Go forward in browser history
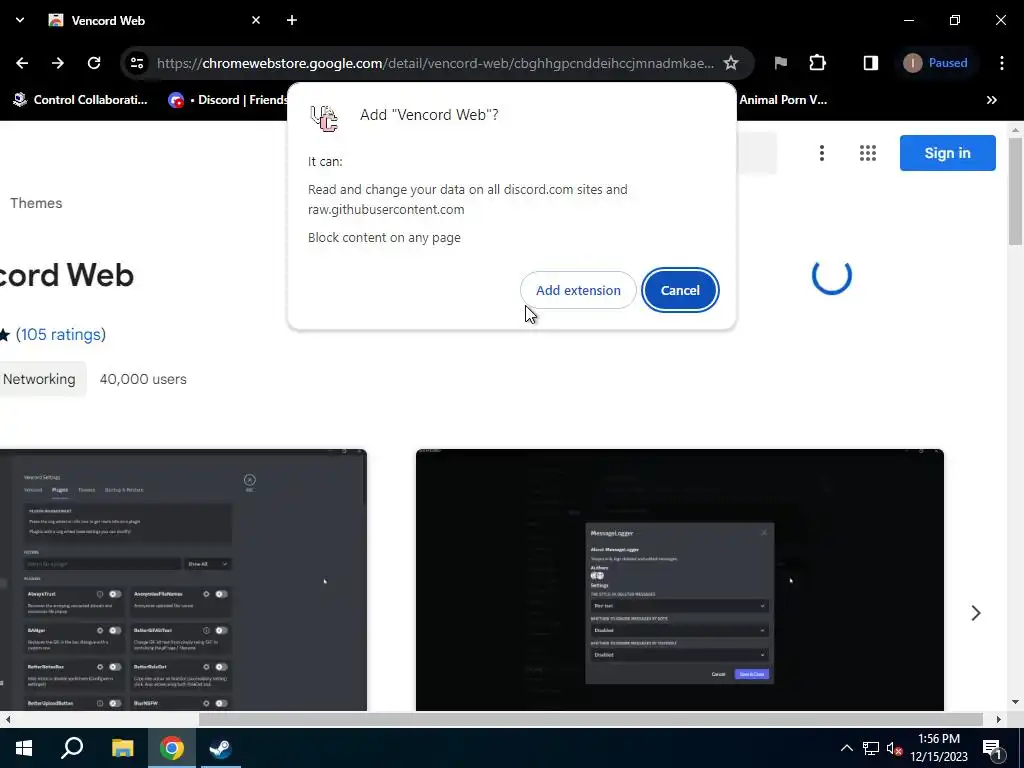This screenshot has height=768, width=1024. click(58, 63)
